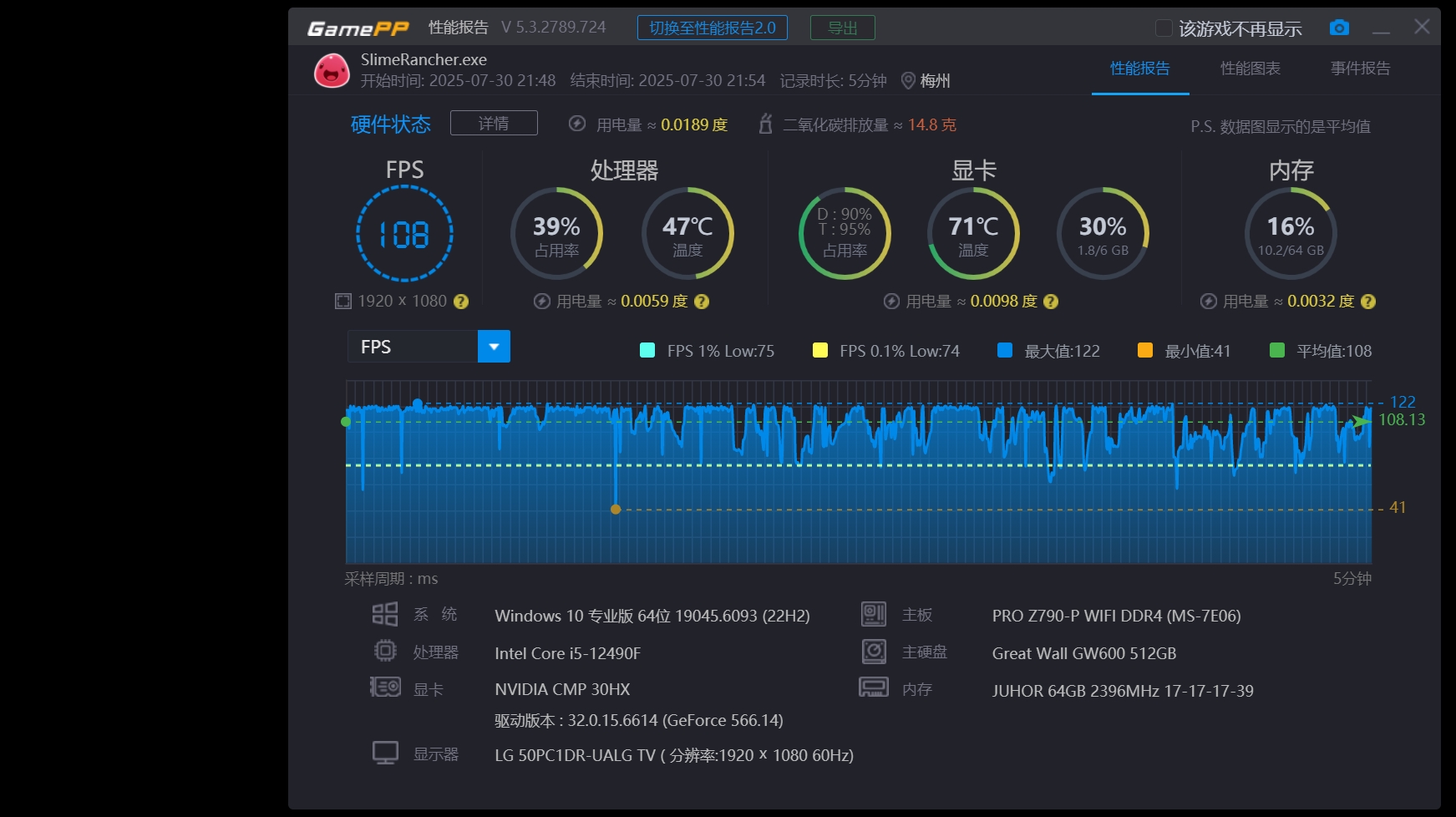Screen dimensions: 1456x817
Task: Click the CO2 emission icon
Action: pos(765,124)
